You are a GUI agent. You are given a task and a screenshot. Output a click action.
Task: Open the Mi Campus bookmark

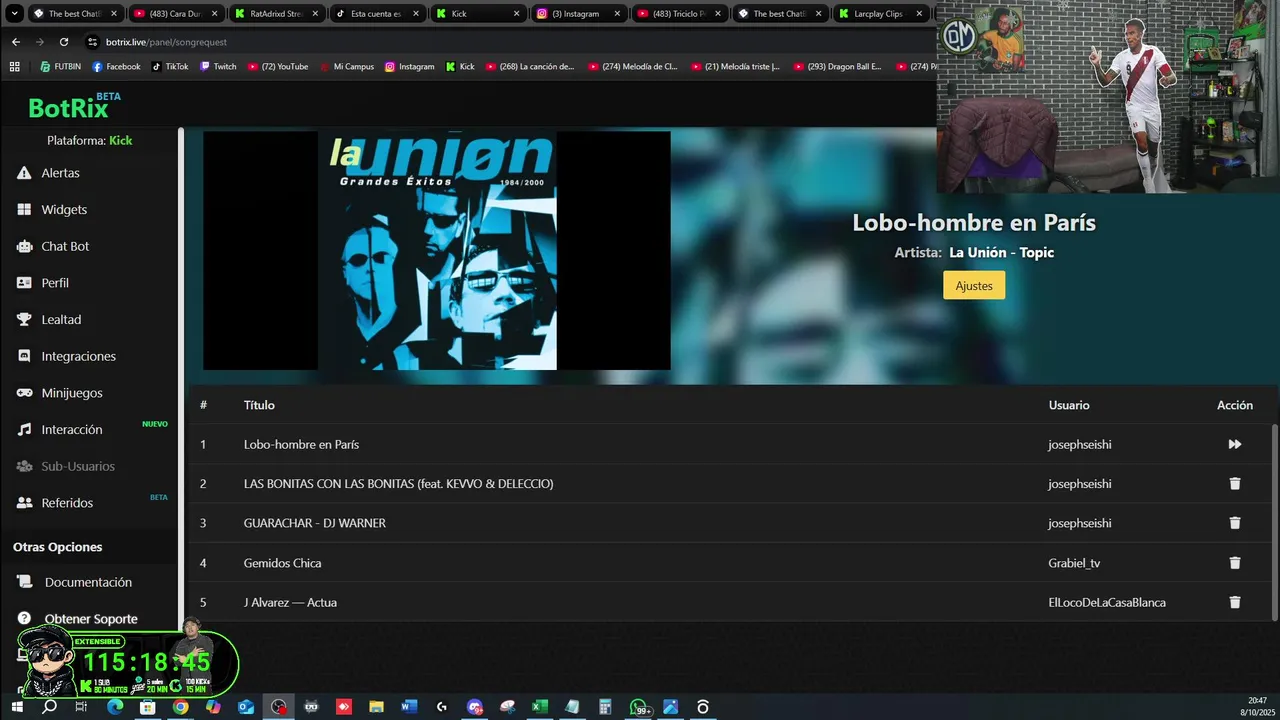(347, 67)
